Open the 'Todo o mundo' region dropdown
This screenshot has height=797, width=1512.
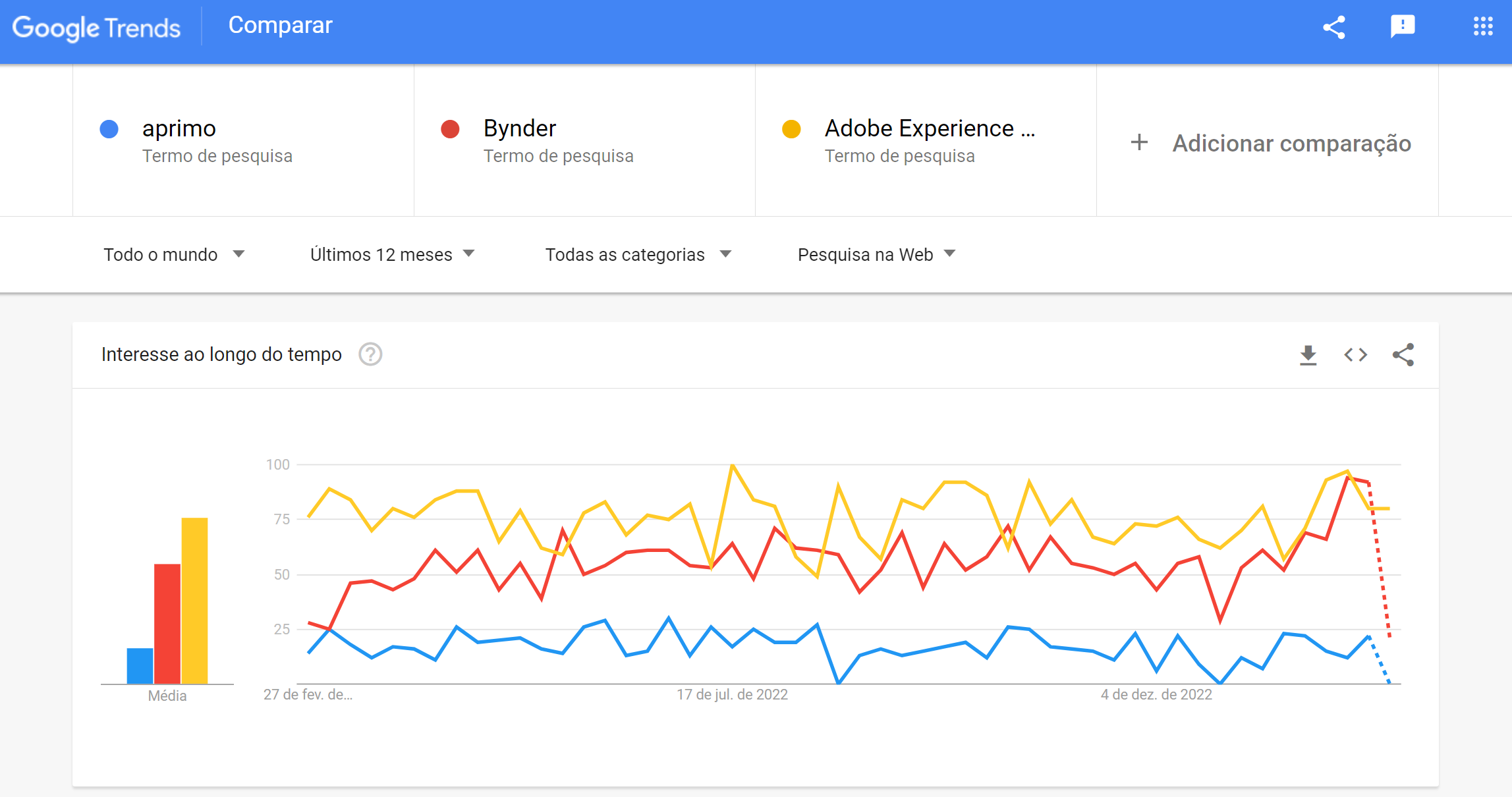(x=174, y=254)
